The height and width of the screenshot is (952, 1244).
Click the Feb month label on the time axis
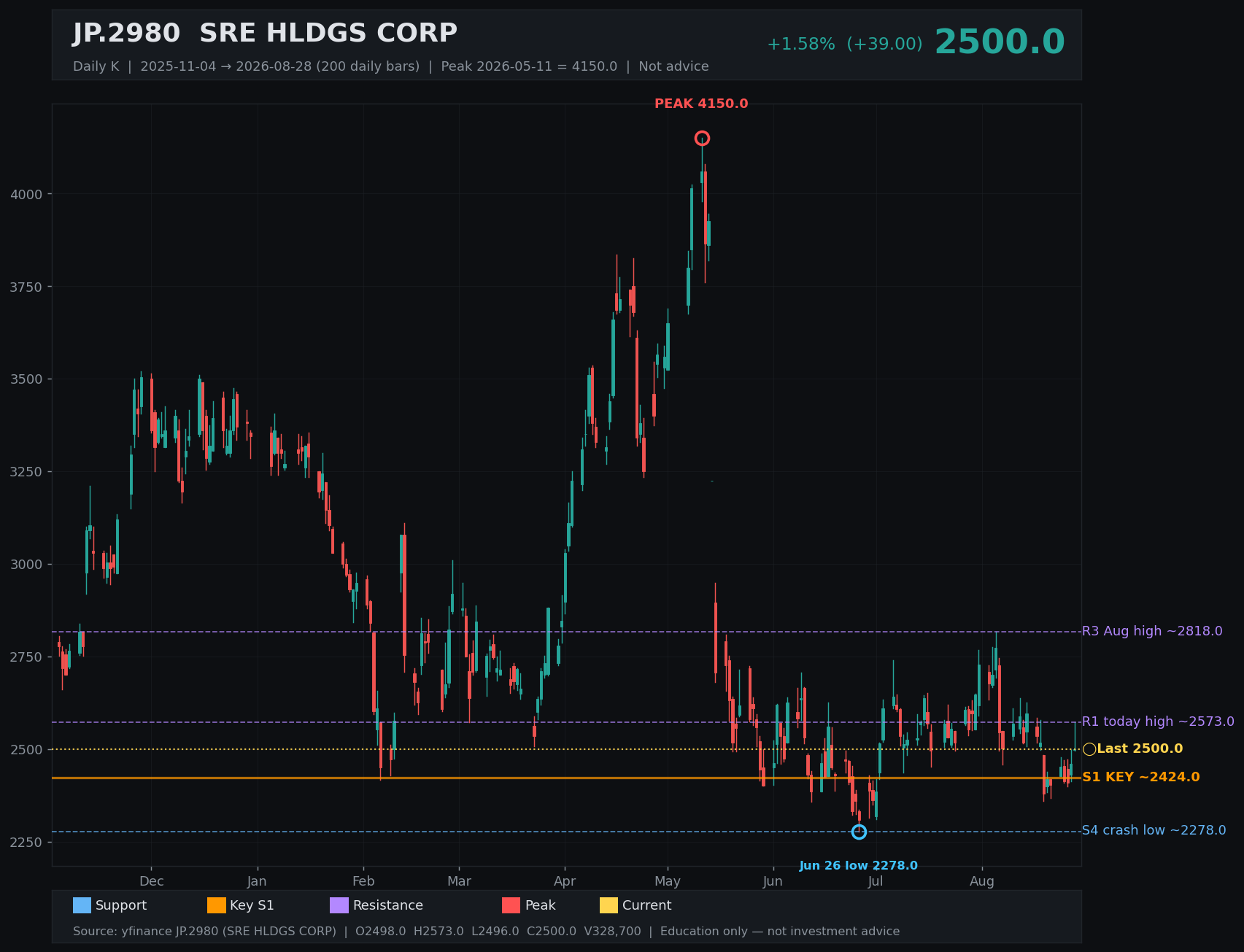coord(363,881)
